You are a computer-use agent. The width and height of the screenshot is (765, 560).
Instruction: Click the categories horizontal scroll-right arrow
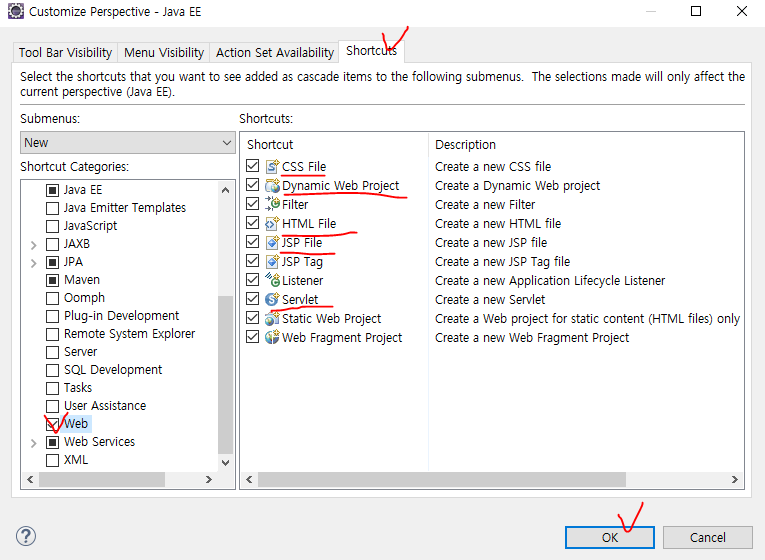coord(209,480)
